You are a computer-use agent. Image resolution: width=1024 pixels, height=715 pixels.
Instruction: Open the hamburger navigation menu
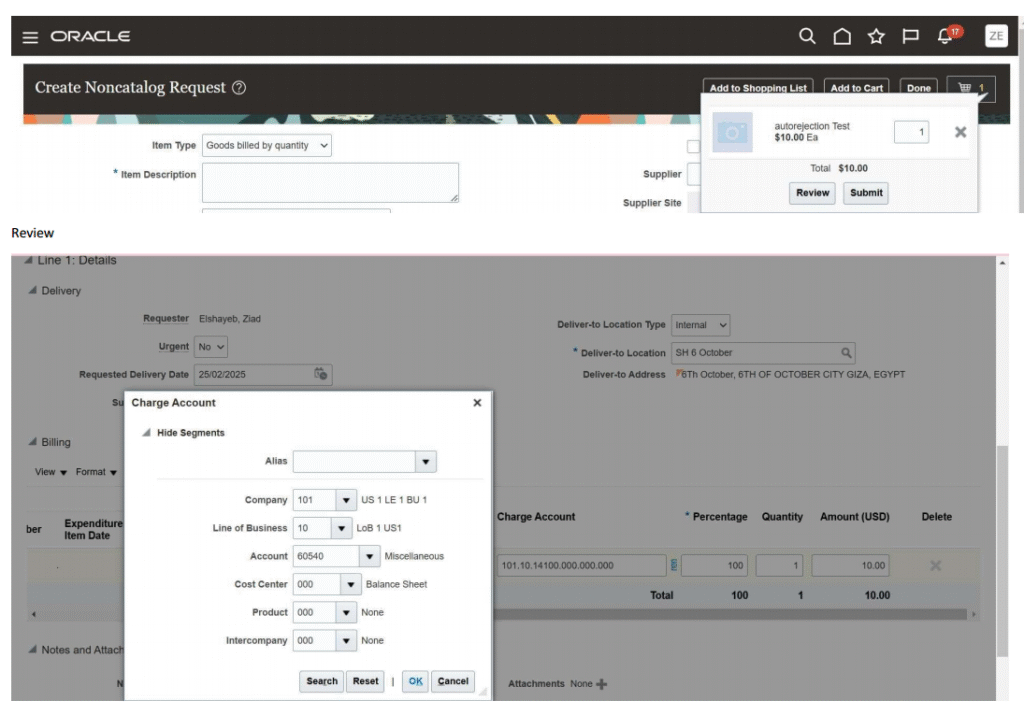(x=30, y=37)
